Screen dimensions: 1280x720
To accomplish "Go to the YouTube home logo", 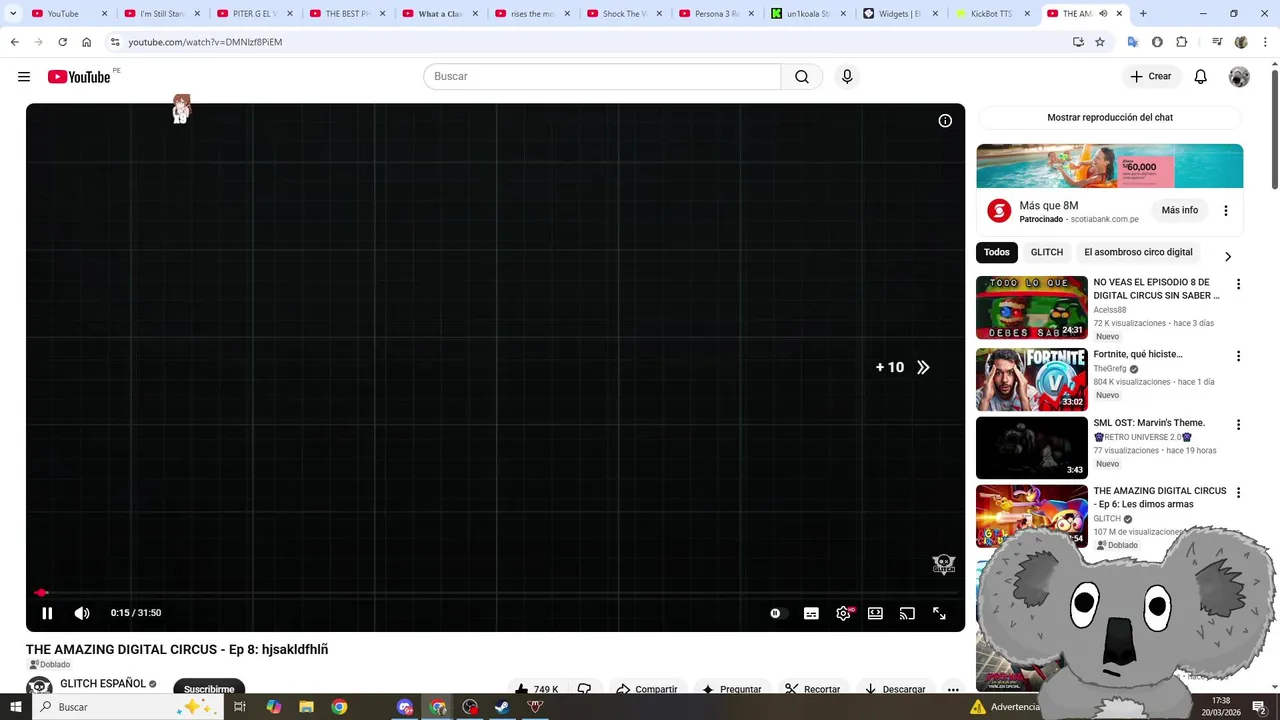I will (x=79, y=77).
